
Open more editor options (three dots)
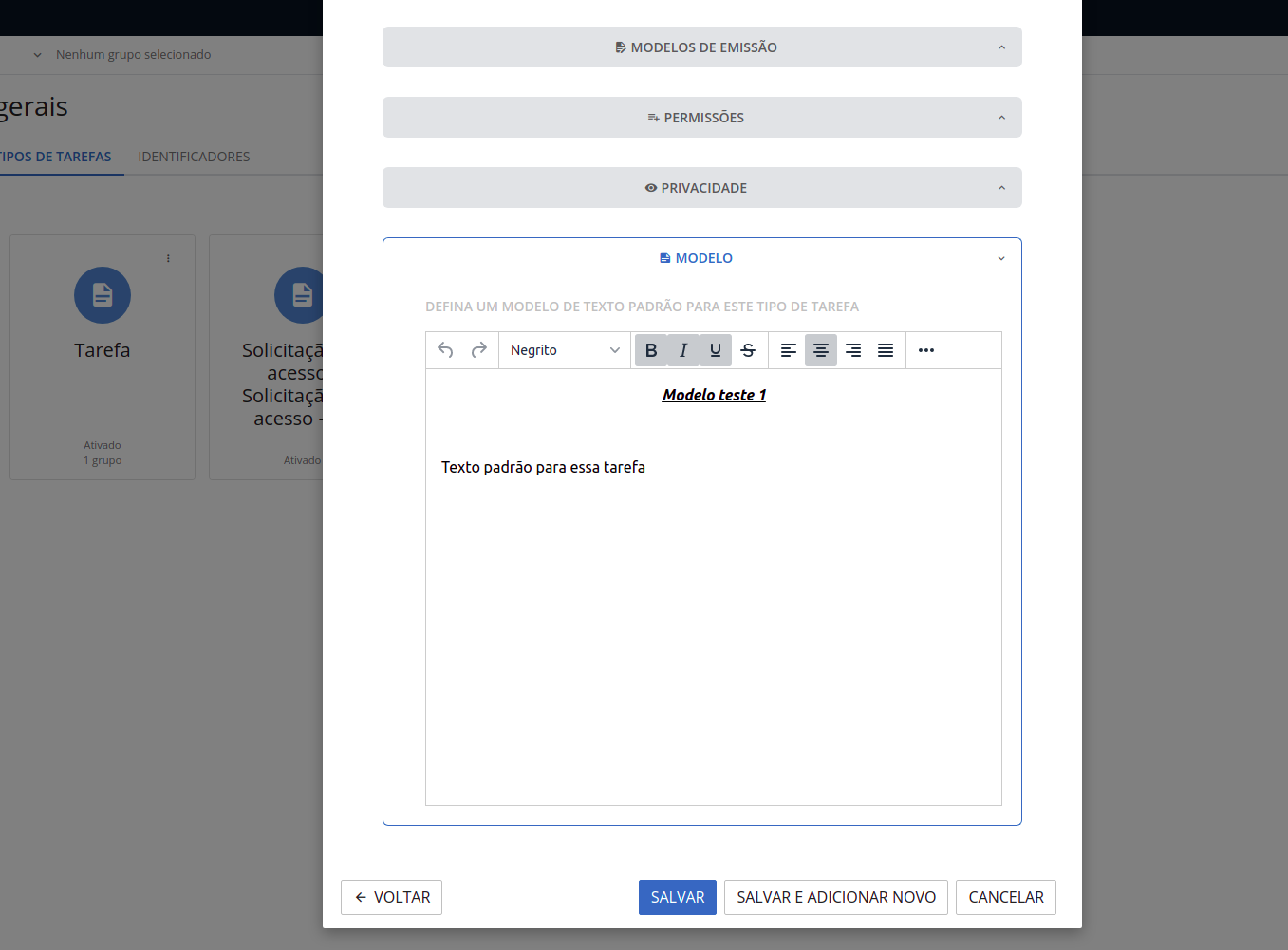[926, 350]
